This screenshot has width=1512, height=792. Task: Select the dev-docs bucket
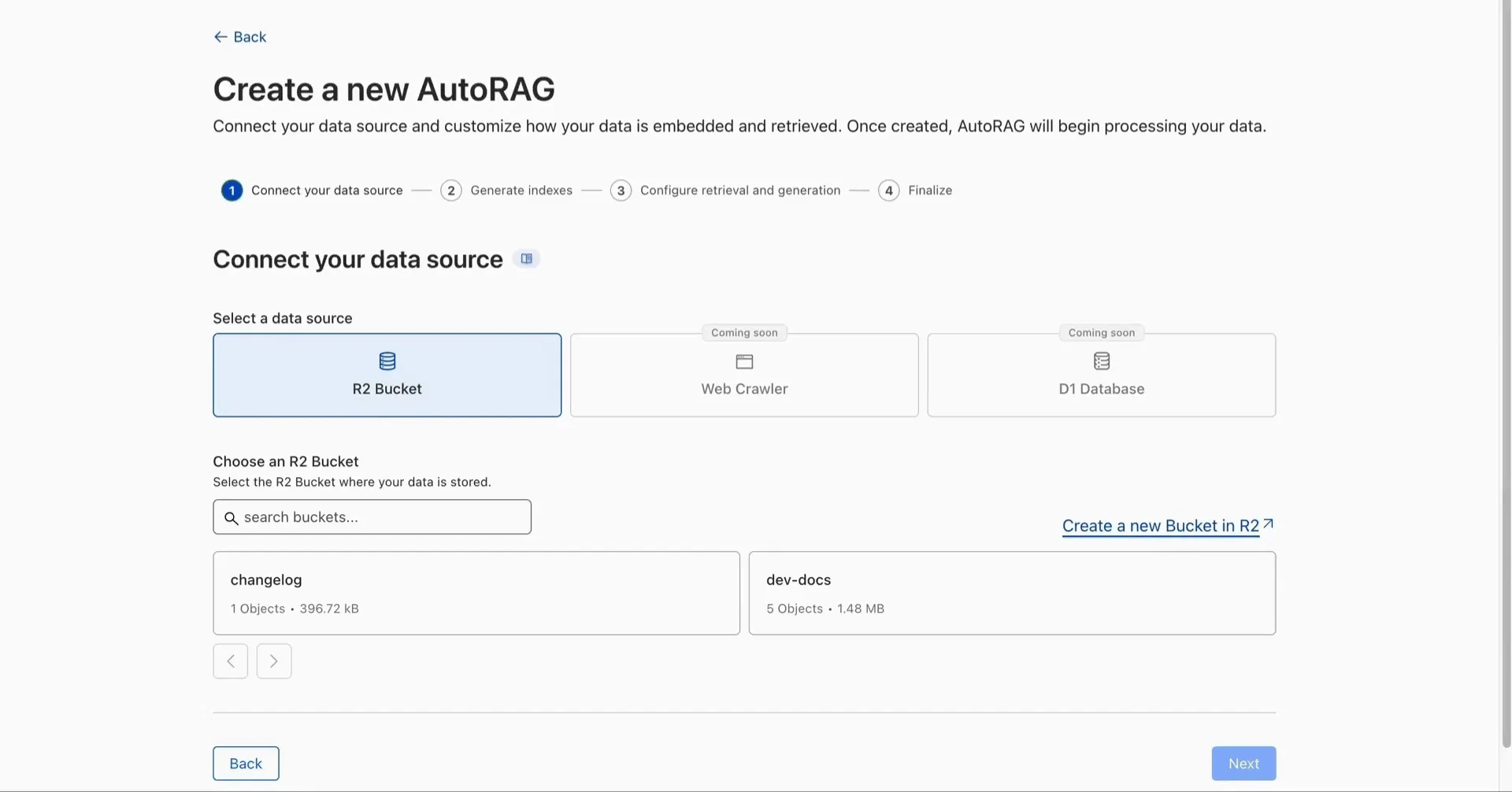1011,593
